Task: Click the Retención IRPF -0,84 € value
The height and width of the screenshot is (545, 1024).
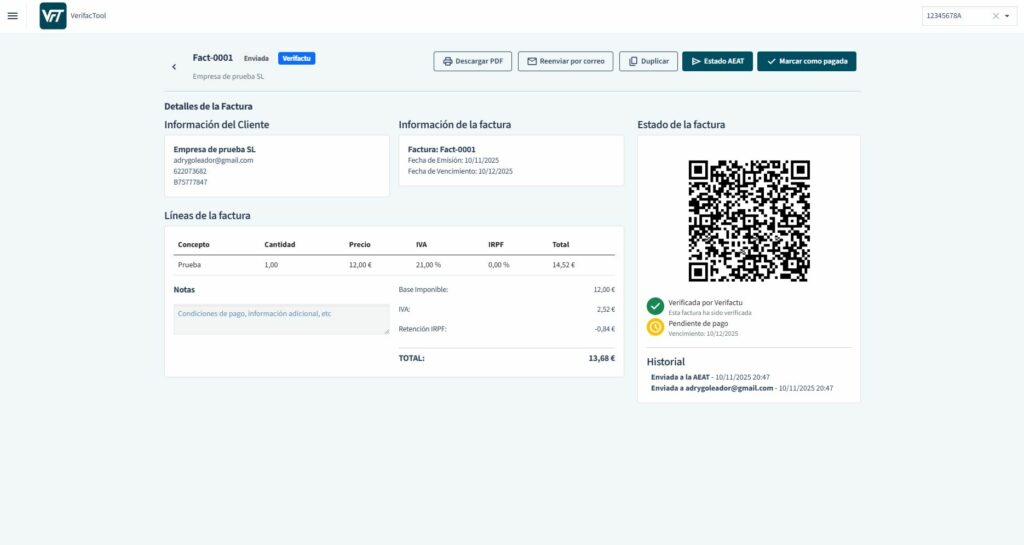Action: click(x=605, y=329)
